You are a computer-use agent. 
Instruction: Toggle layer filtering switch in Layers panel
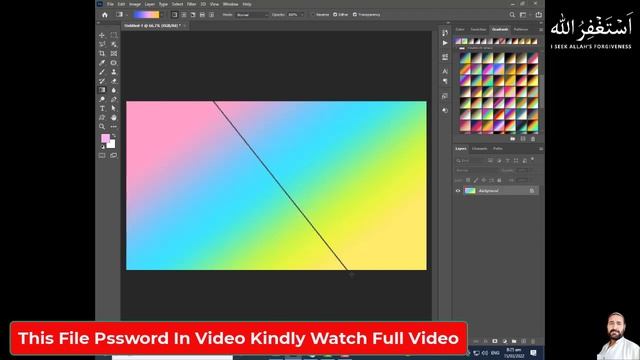[x=533, y=160]
